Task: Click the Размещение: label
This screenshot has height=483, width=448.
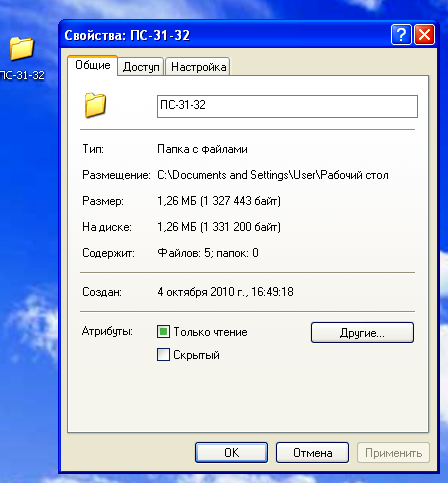Action: pyautogui.click(x=116, y=175)
